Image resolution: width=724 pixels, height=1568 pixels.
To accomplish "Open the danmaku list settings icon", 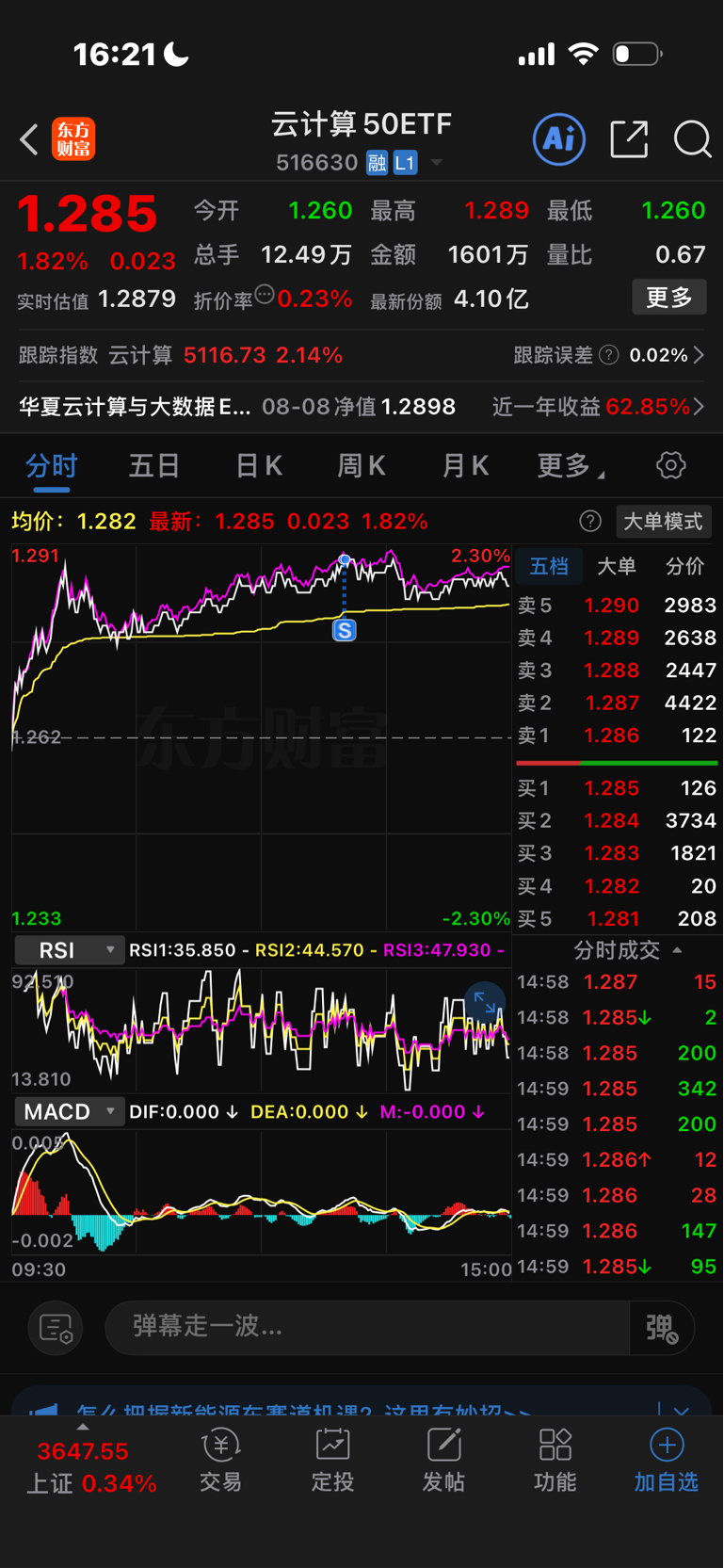I will click(x=56, y=1328).
